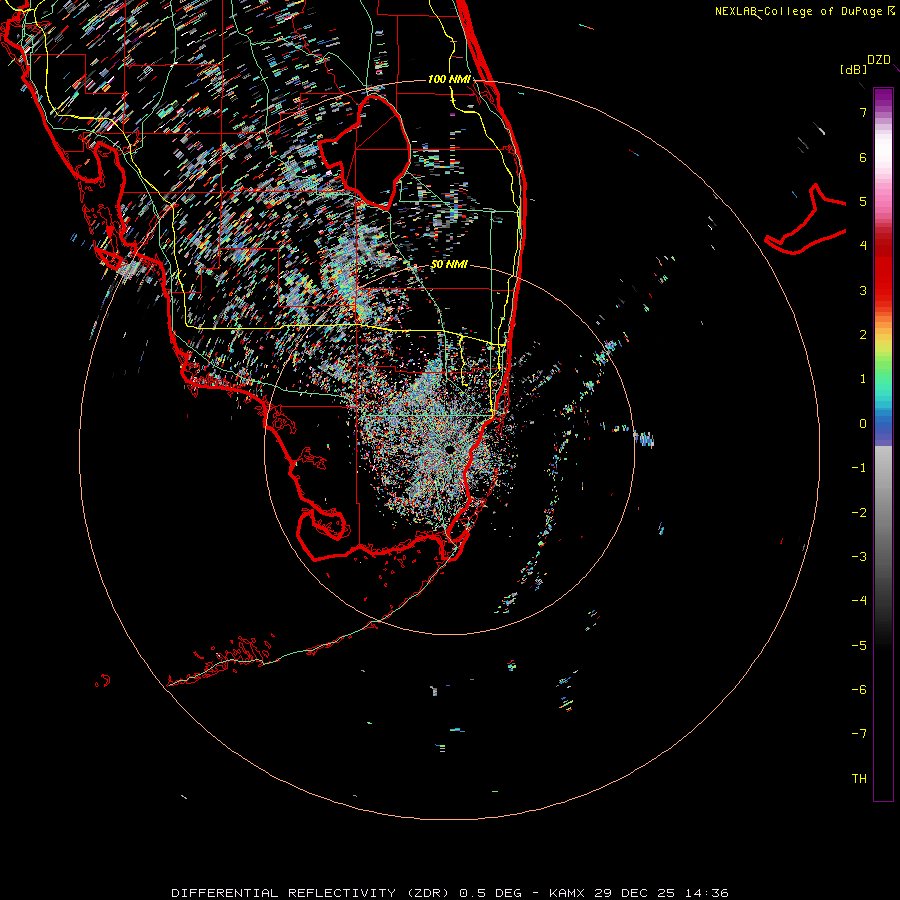Viewport: 900px width, 900px height.
Task: Click the -1 value on color scale
Action: pos(859,468)
